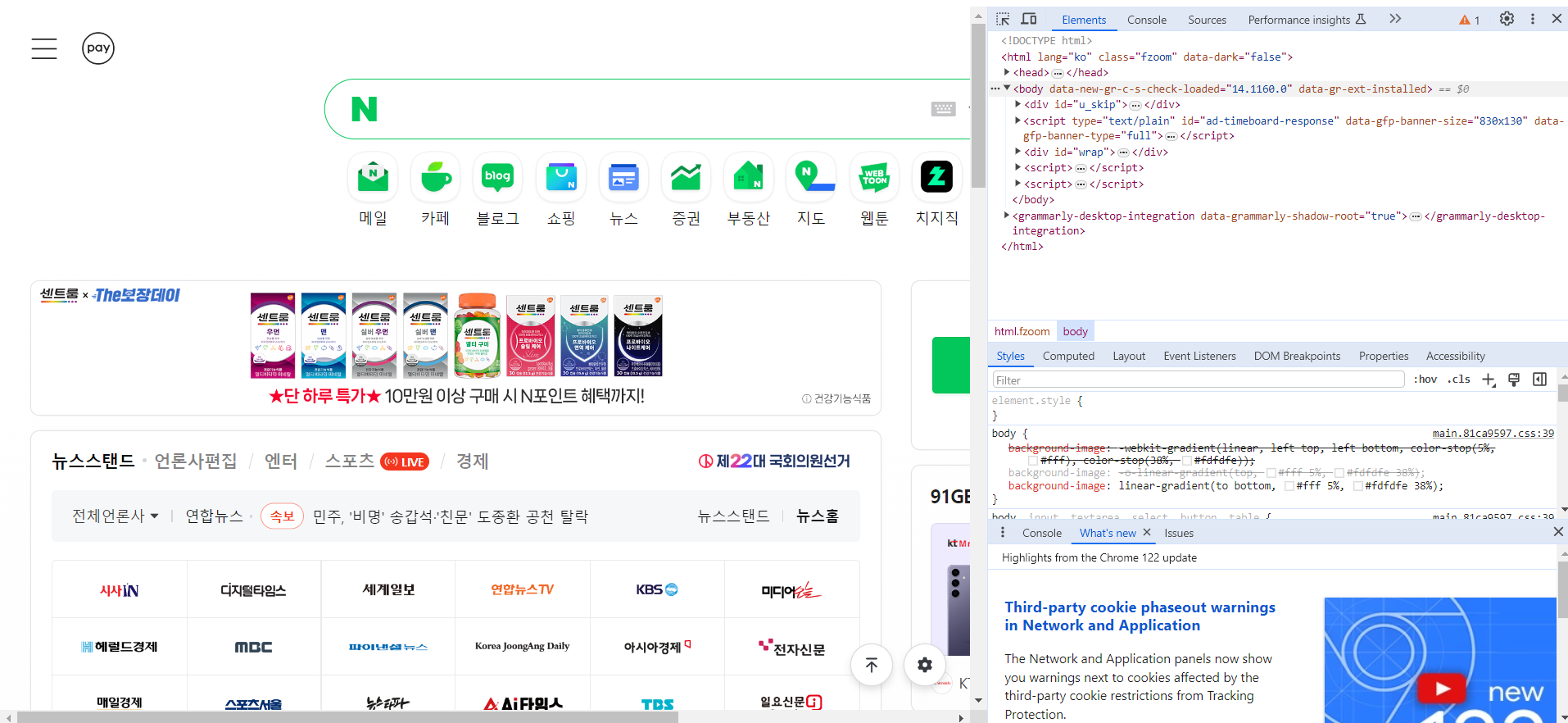Viewport: 1568px width, 723px height.
Task: Toggle the :hov element state option
Action: pyautogui.click(x=1425, y=380)
